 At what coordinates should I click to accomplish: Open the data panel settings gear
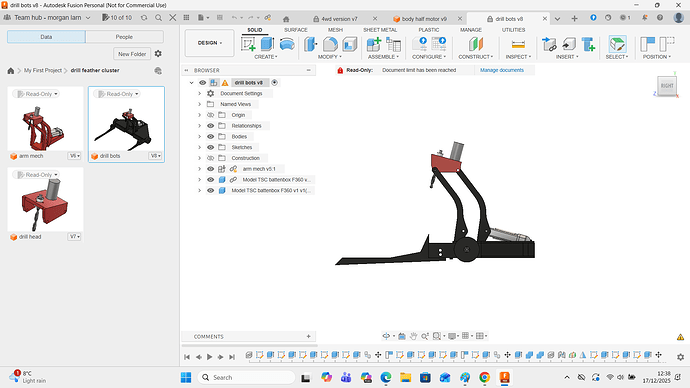[158, 54]
